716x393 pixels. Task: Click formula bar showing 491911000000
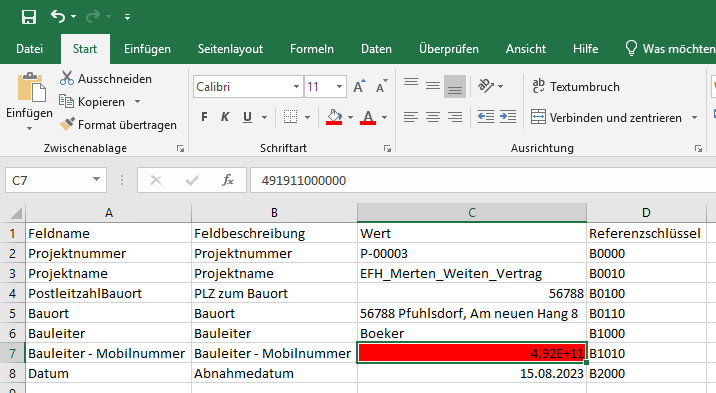point(483,180)
